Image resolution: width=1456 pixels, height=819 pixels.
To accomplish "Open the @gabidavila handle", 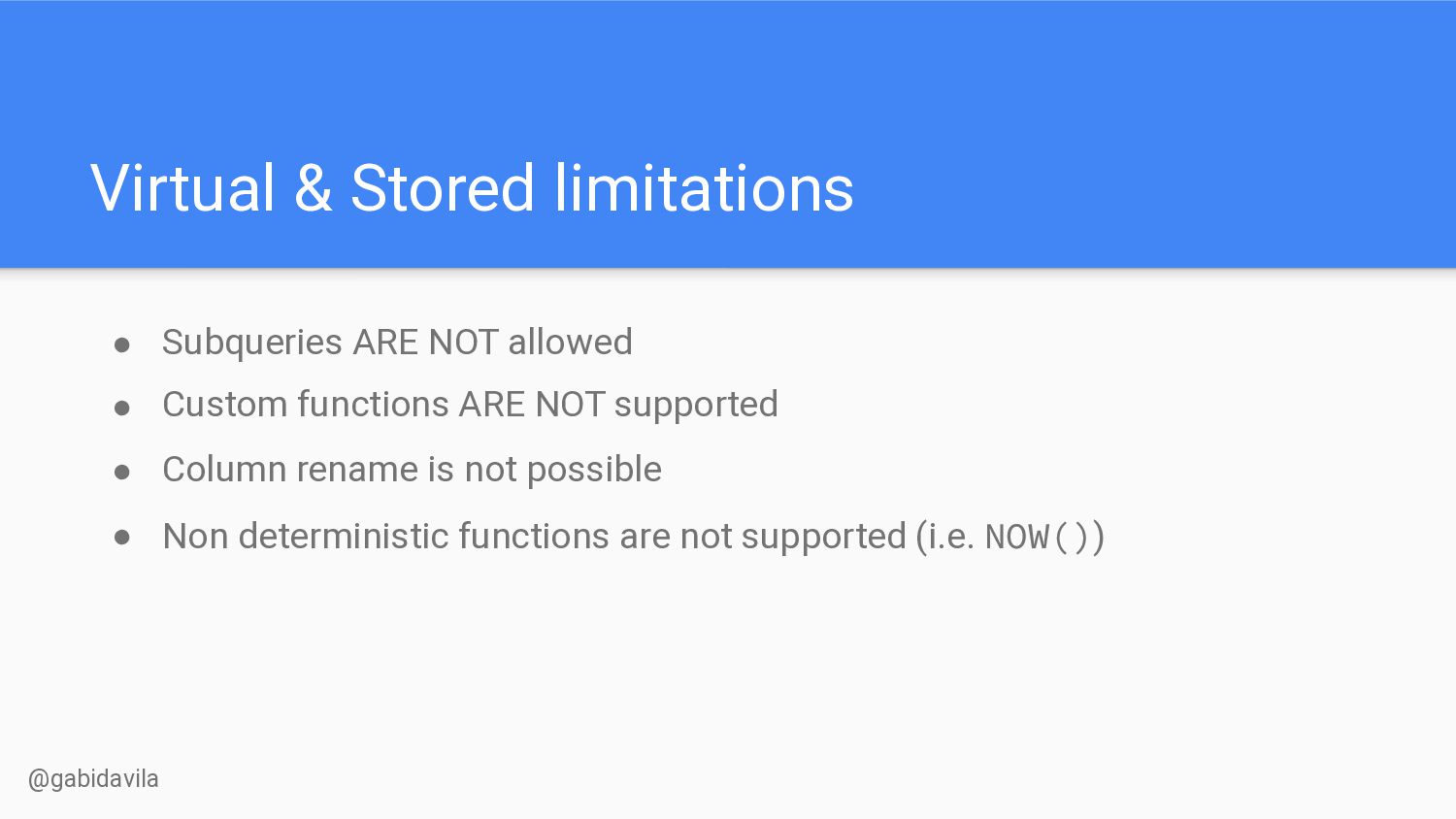I will [93, 779].
